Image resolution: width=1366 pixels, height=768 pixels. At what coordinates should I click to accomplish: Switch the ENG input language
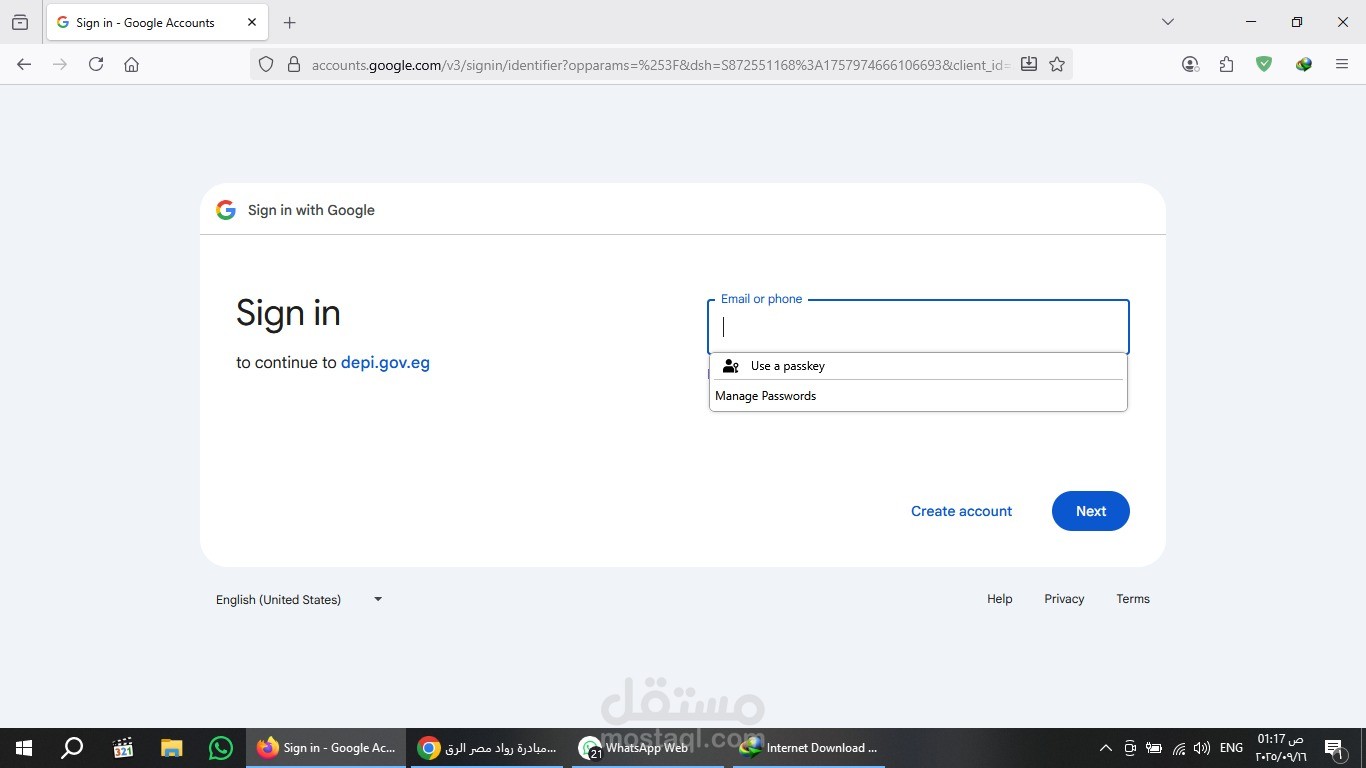pos(1231,748)
